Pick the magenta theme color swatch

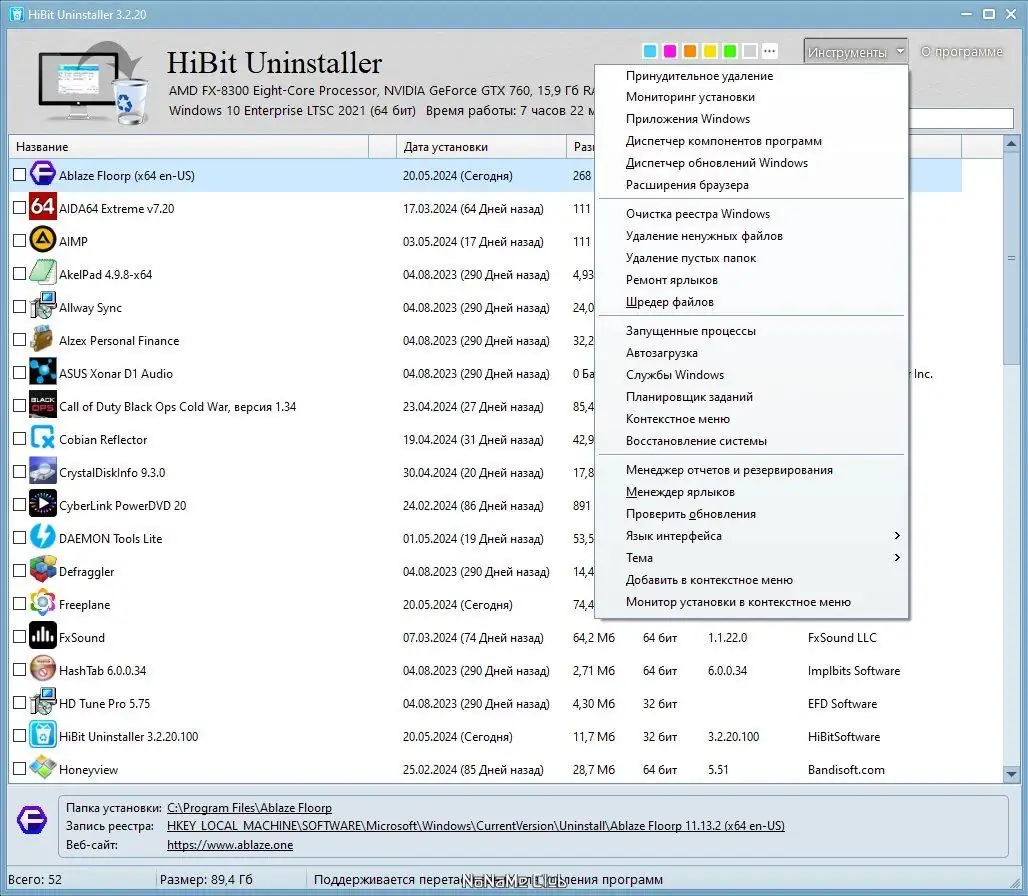tap(670, 50)
